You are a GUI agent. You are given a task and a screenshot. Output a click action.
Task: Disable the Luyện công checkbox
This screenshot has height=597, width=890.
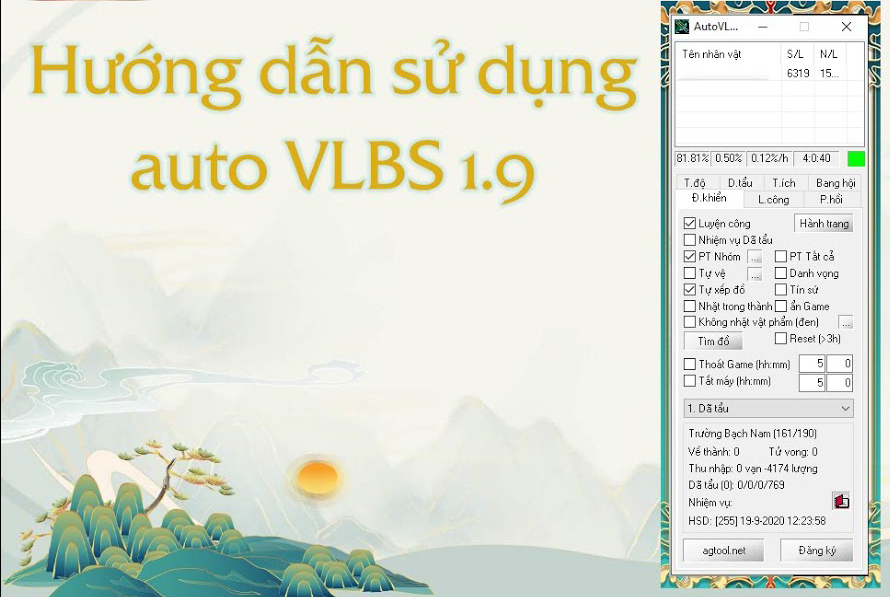[x=690, y=224]
